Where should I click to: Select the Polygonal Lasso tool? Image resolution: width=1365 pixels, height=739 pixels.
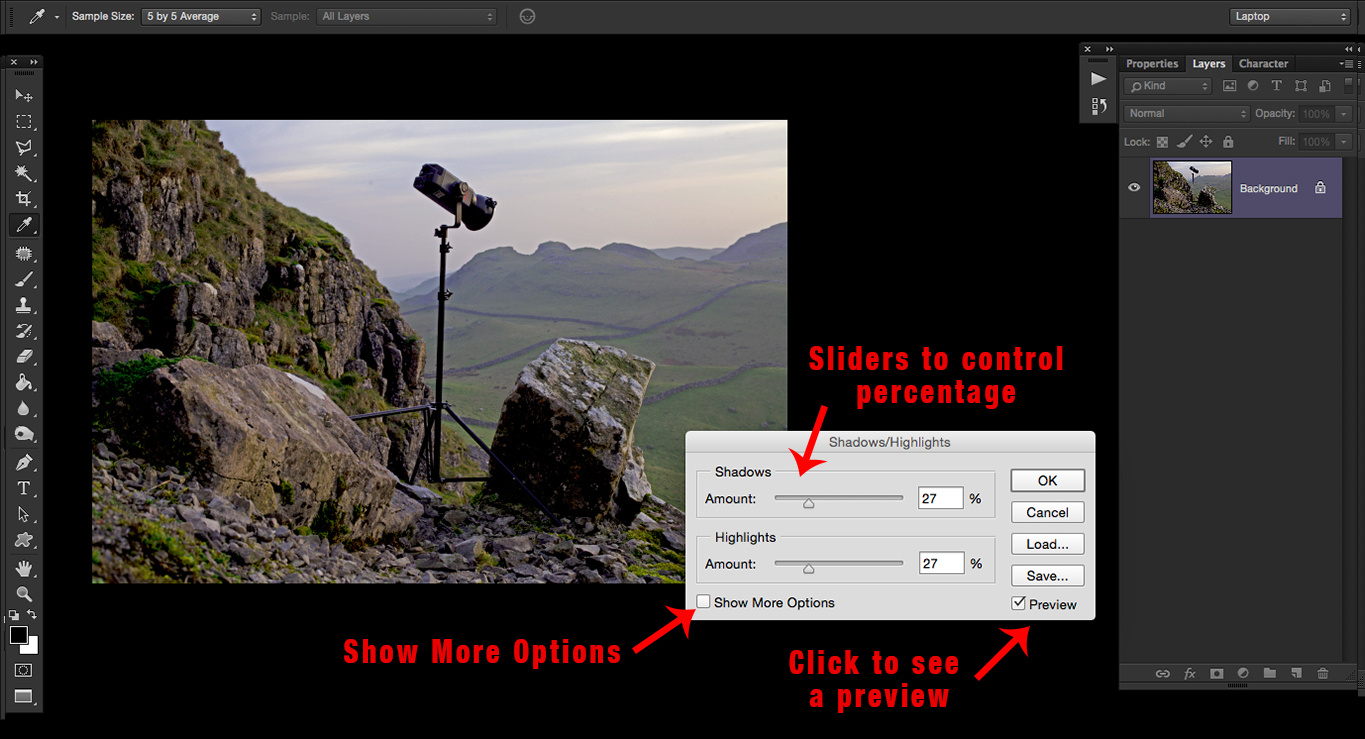coord(24,148)
